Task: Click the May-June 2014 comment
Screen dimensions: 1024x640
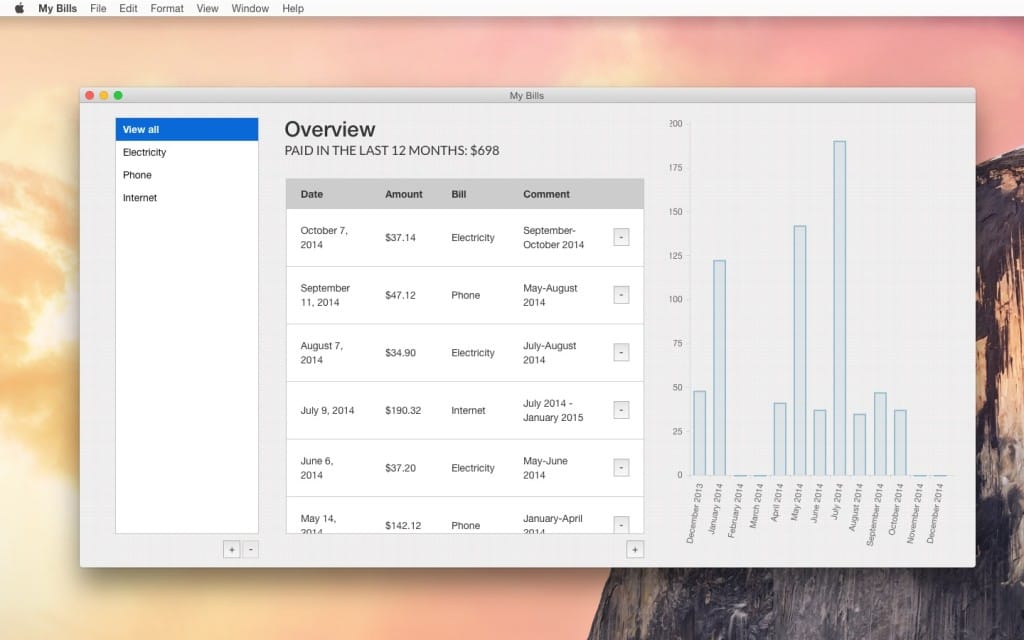Action: coord(545,468)
